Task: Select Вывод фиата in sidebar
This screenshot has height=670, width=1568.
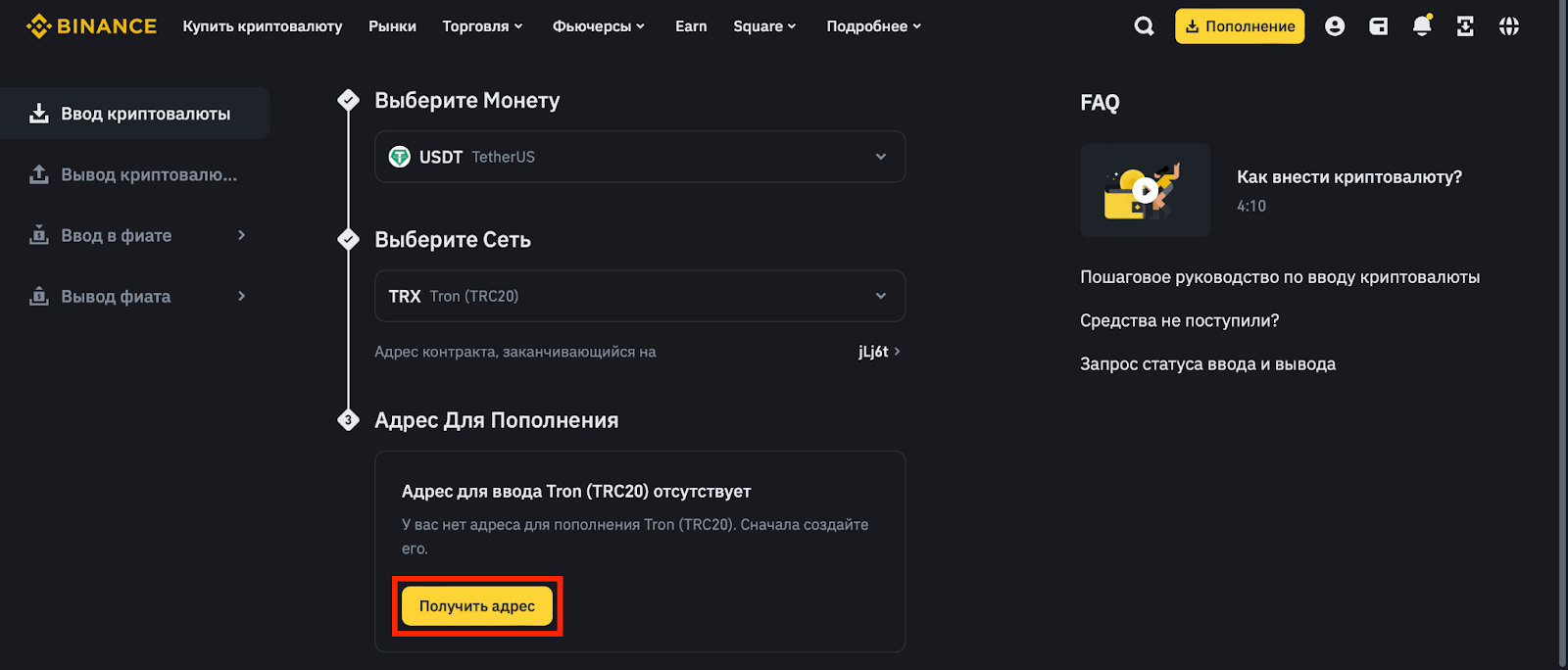Action: tap(135, 296)
